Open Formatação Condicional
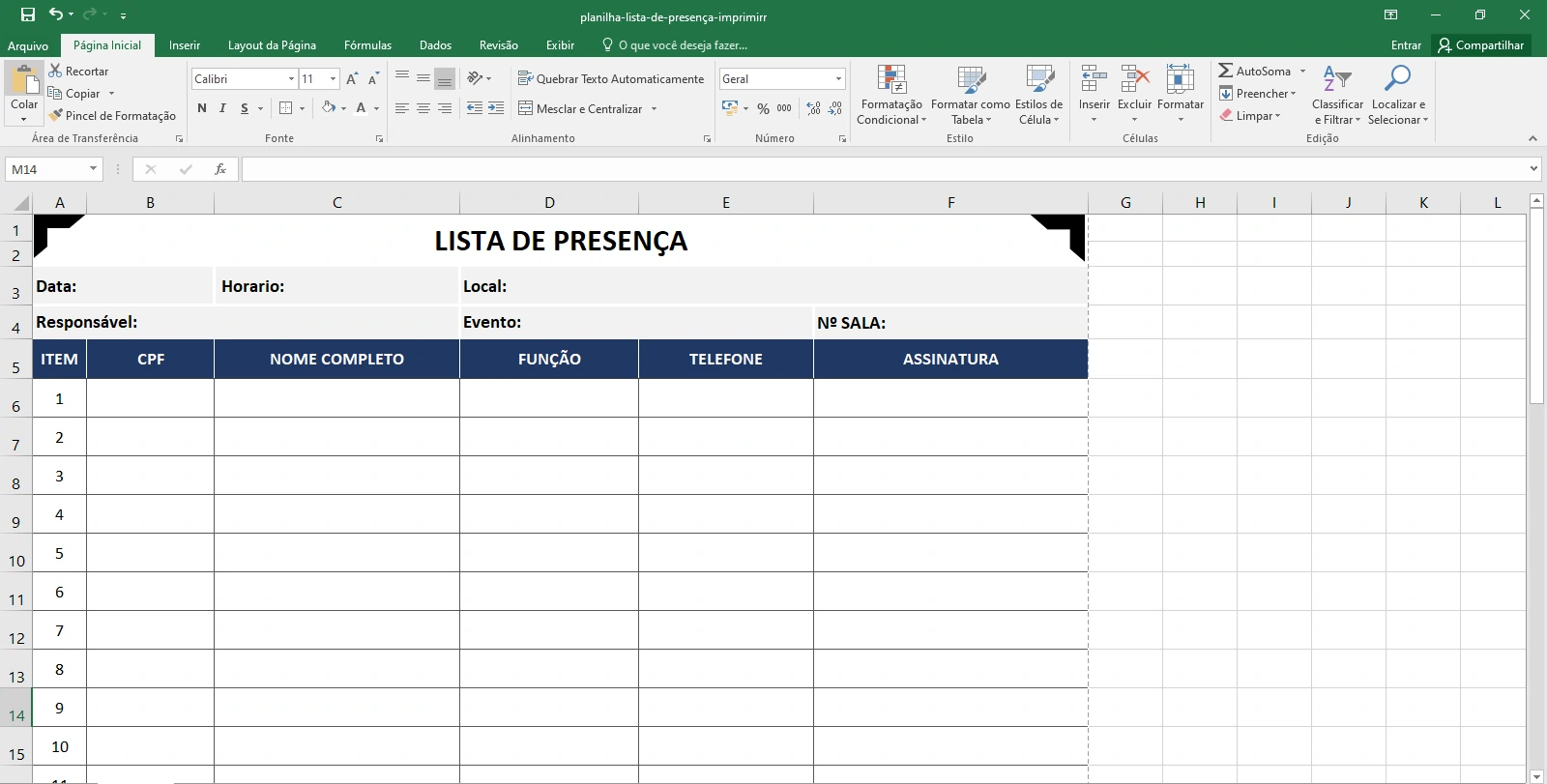 click(x=891, y=95)
